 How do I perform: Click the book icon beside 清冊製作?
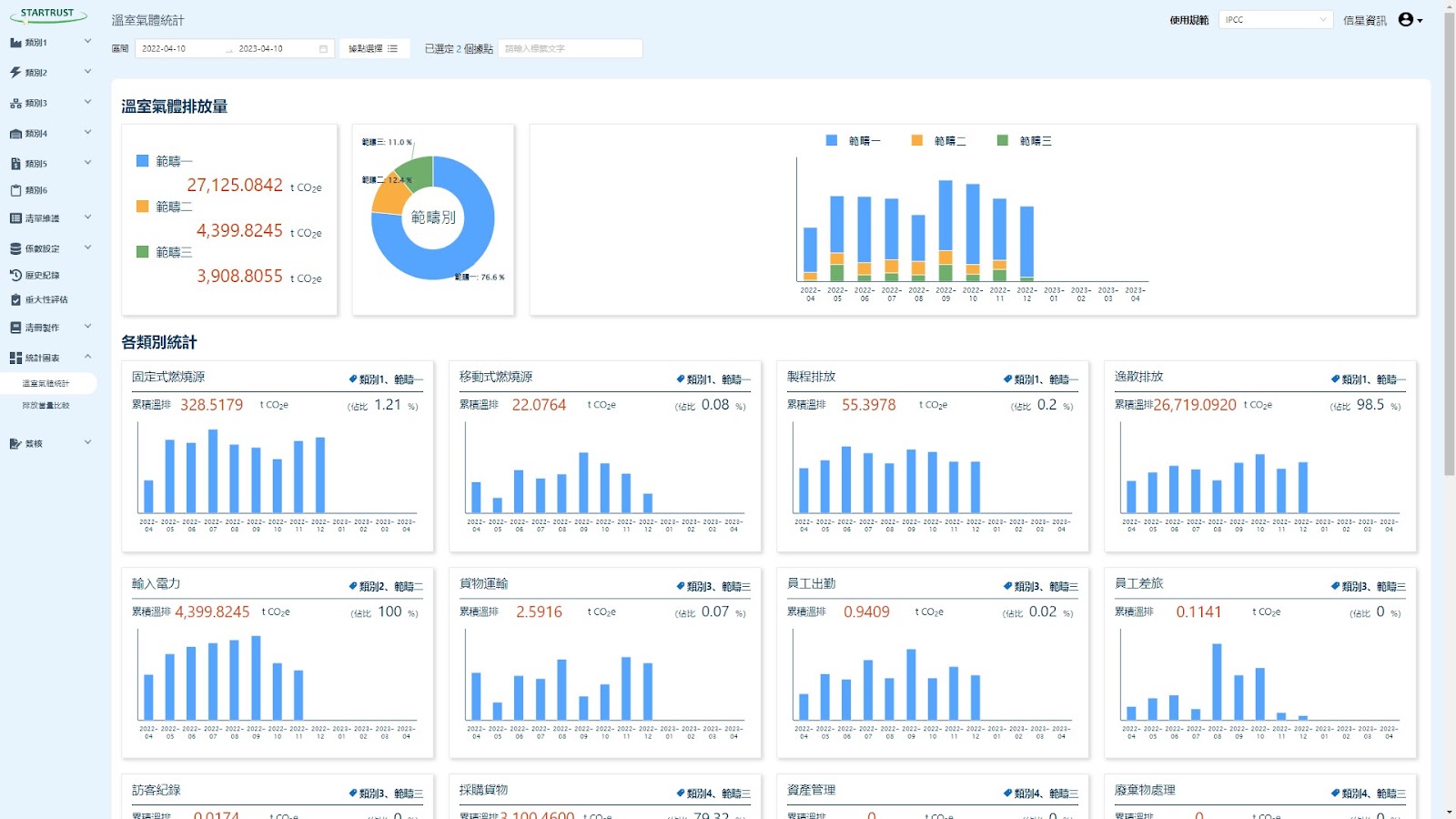[x=15, y=328]
